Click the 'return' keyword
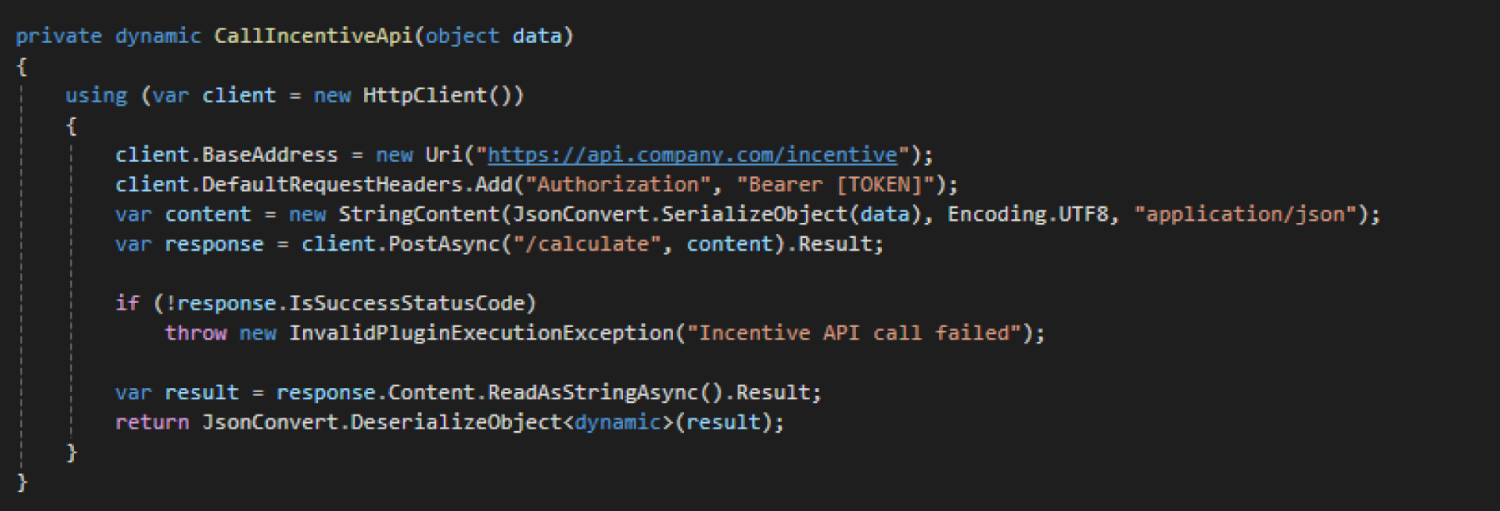 (152, 422)
